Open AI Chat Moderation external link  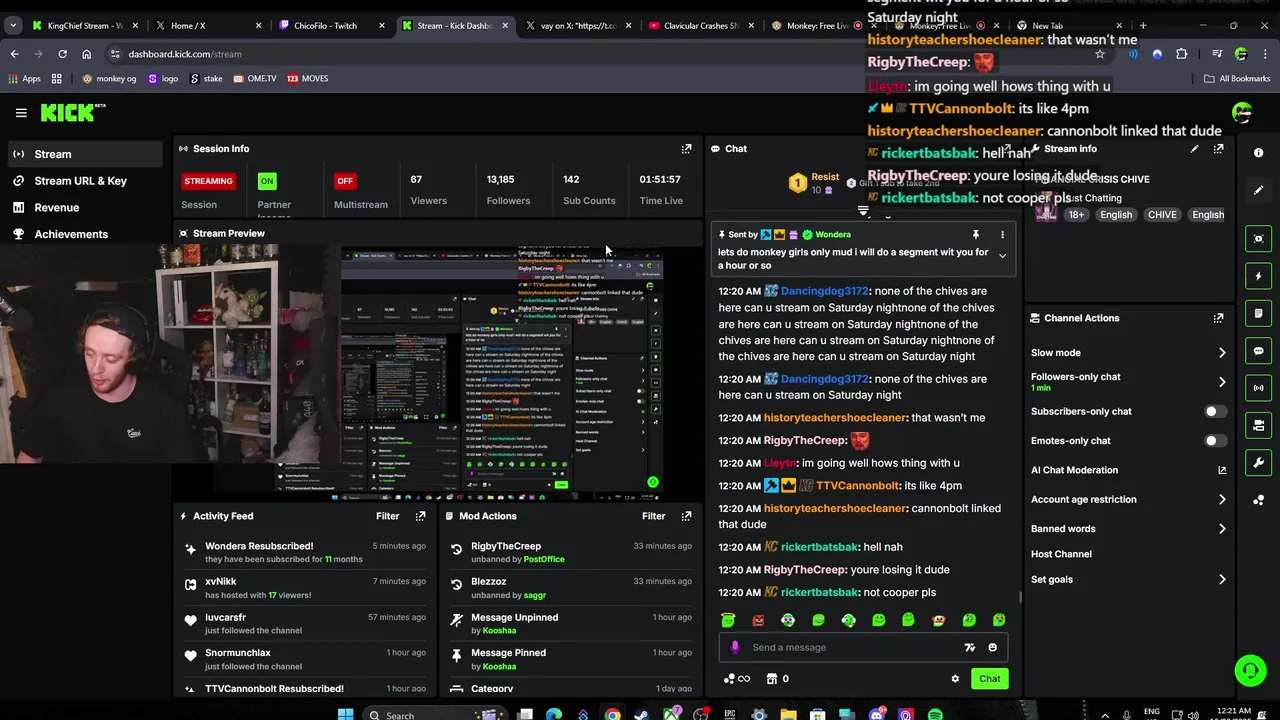click(1222, 470)
